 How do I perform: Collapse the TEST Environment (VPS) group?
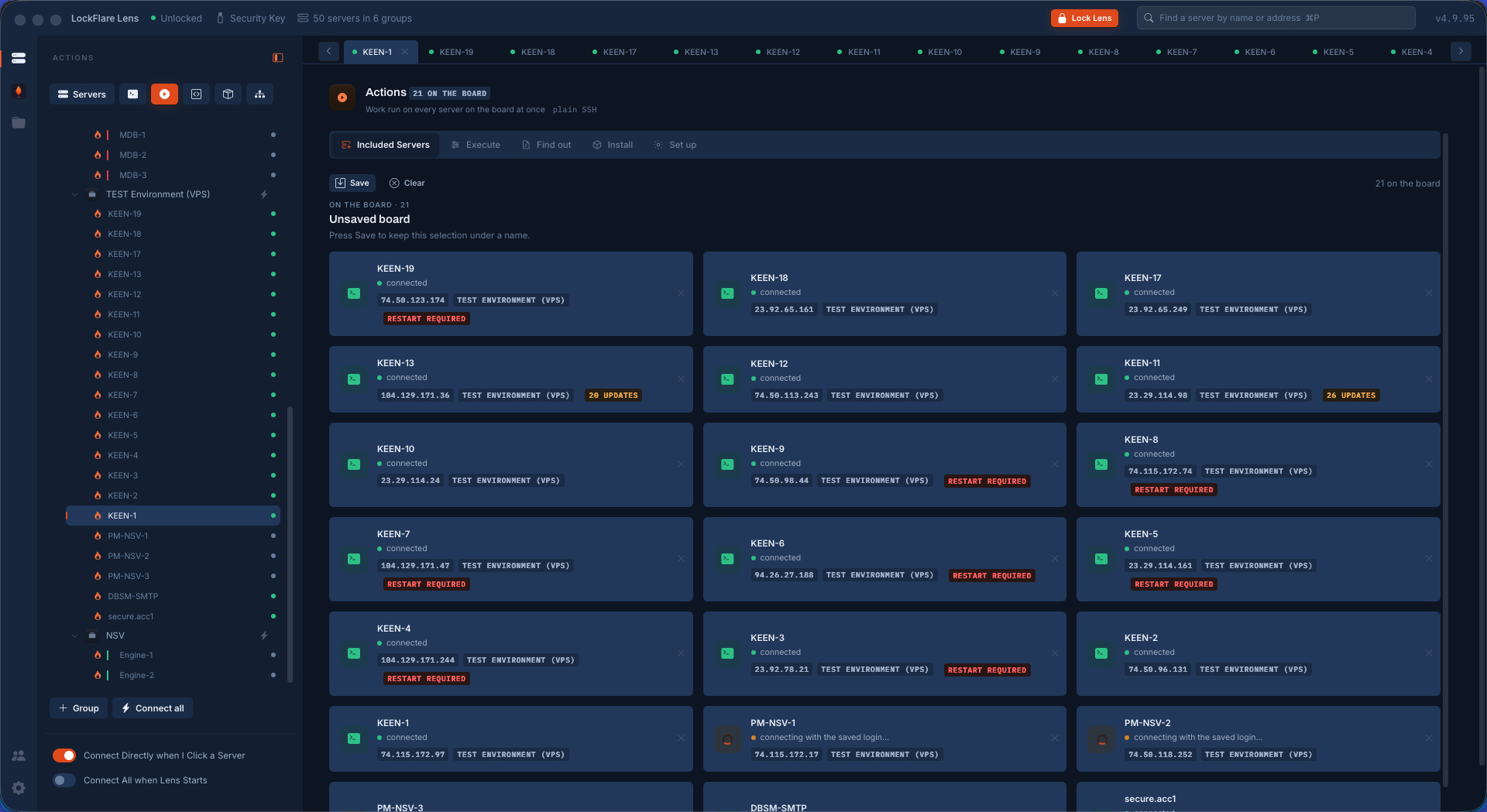click(75, 194)
